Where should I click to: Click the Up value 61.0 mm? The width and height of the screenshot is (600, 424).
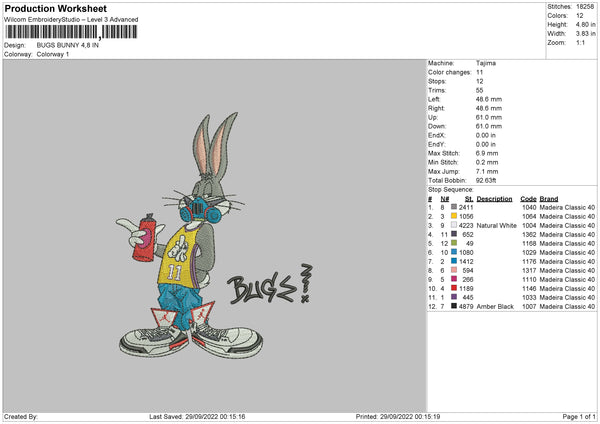point(489,117)
